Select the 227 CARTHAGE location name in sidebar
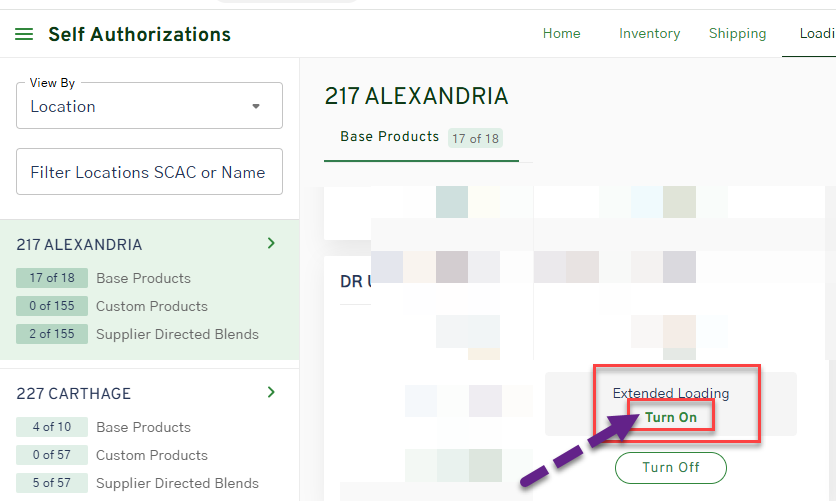The width and height of the screenshot is (836, 501). point(74,394)
